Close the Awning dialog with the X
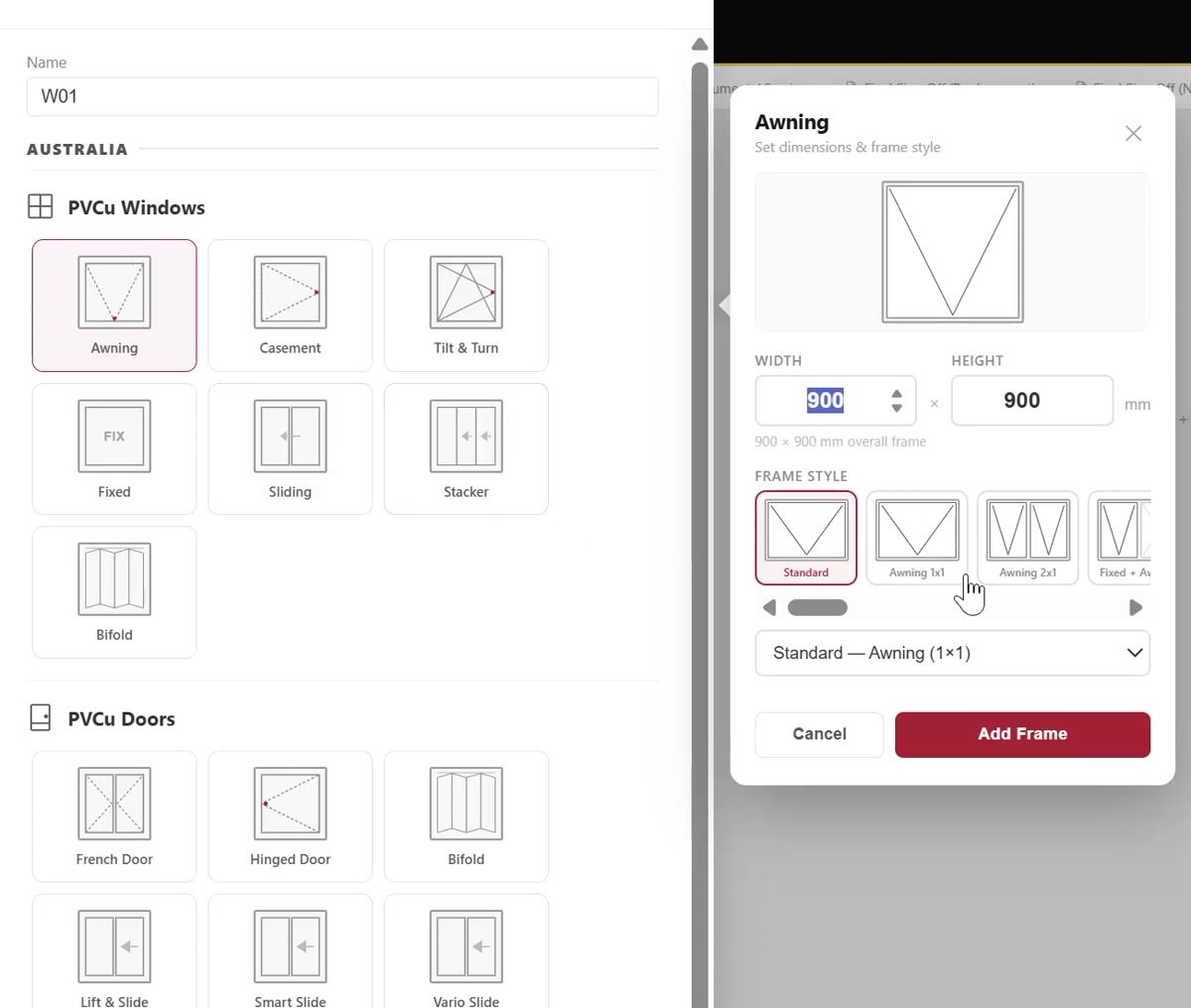Image resolution: width=1191 pixels, height=1008 pixels. [x=1133, y=133]
